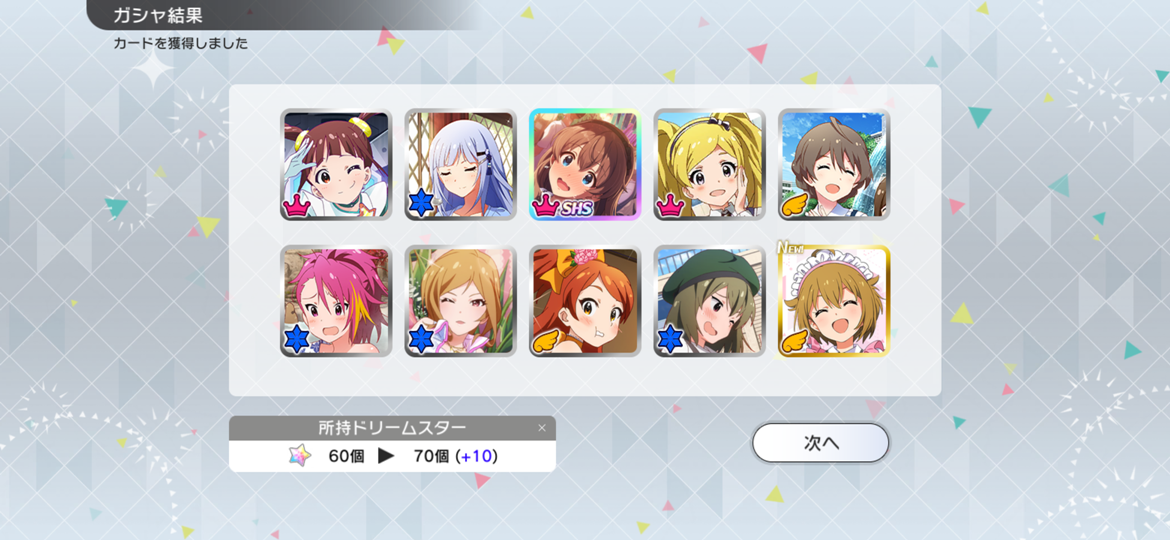Click the ガシャ結果 header title
This screenshot has height=540, width=1170.
[x=157, y=15]
